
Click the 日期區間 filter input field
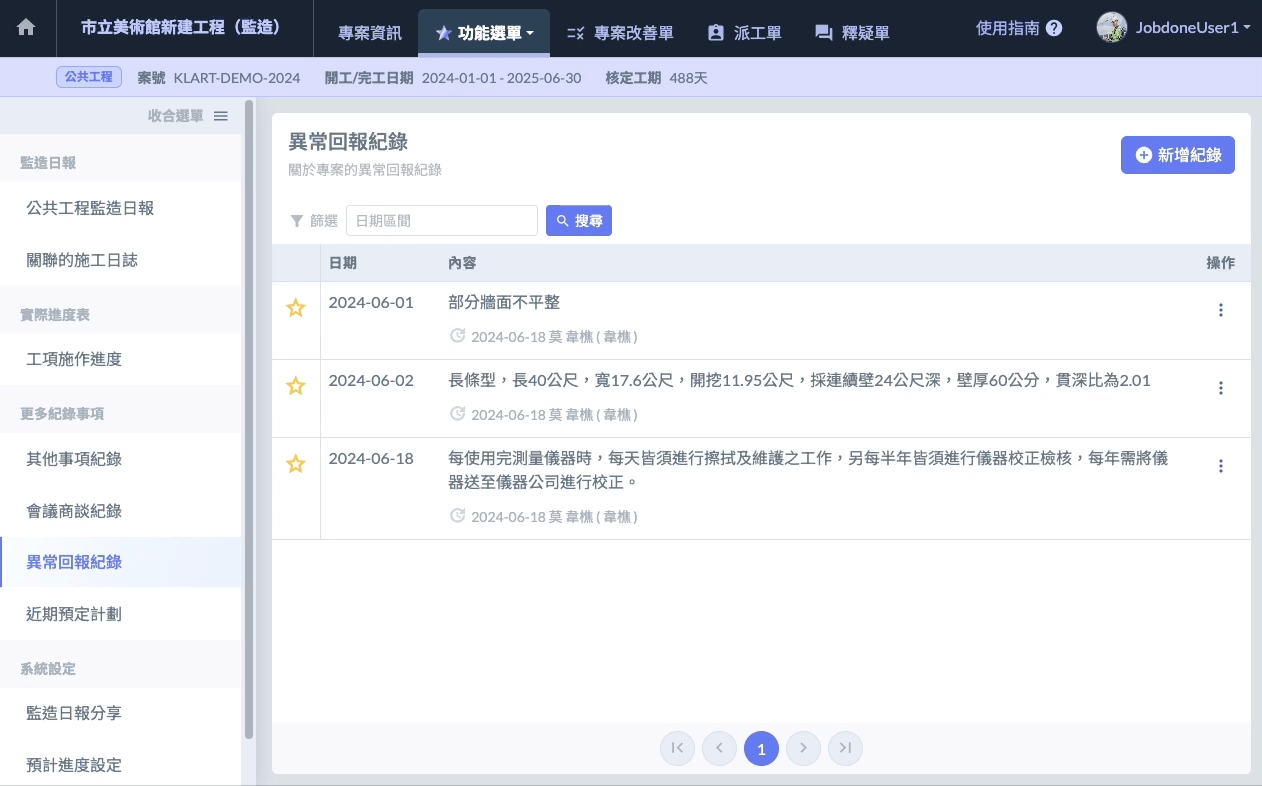tap(441, 221)
